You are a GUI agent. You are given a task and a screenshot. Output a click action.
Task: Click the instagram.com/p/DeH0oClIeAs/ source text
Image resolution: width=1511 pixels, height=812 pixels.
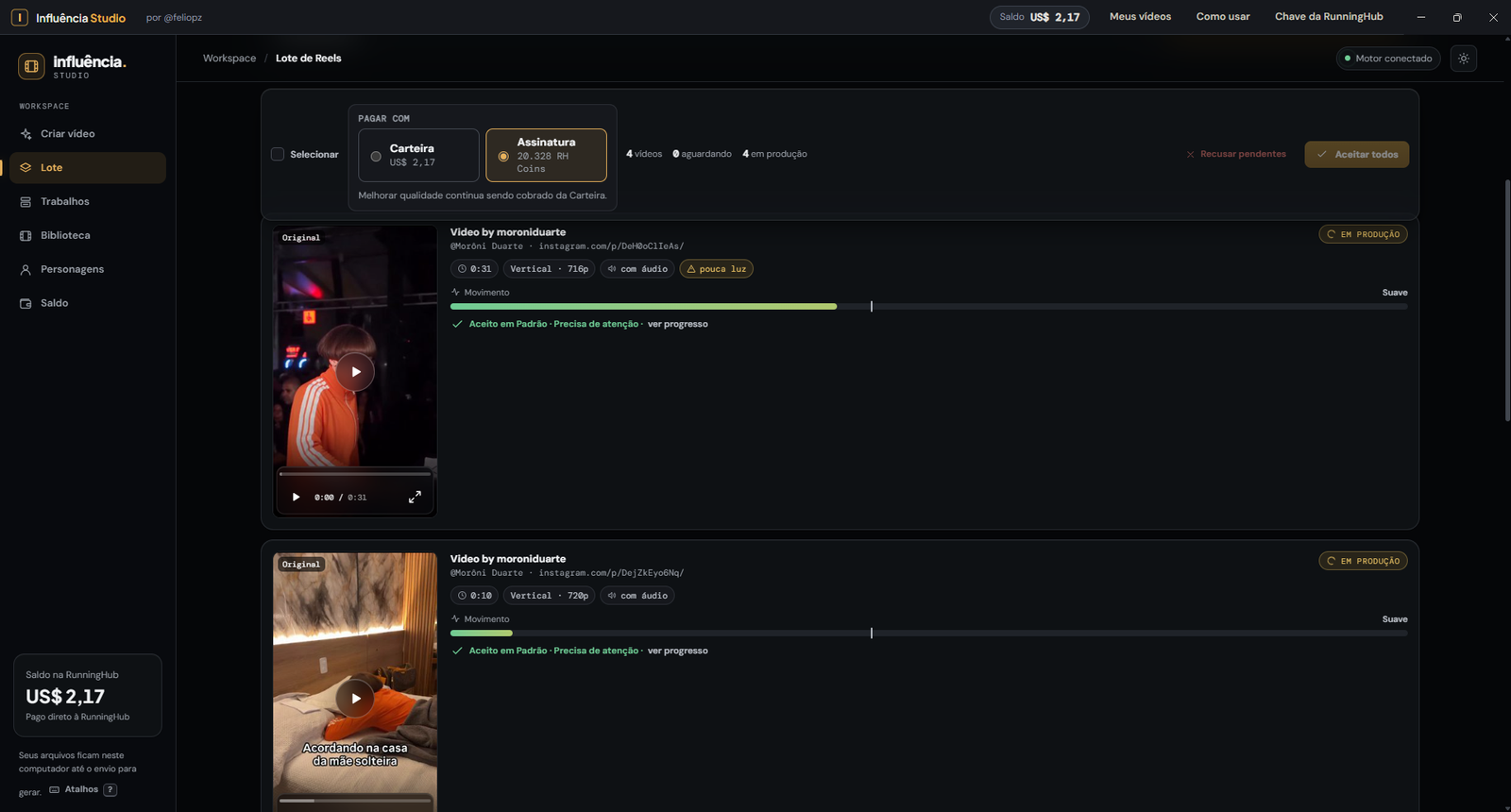coord(611,246)
